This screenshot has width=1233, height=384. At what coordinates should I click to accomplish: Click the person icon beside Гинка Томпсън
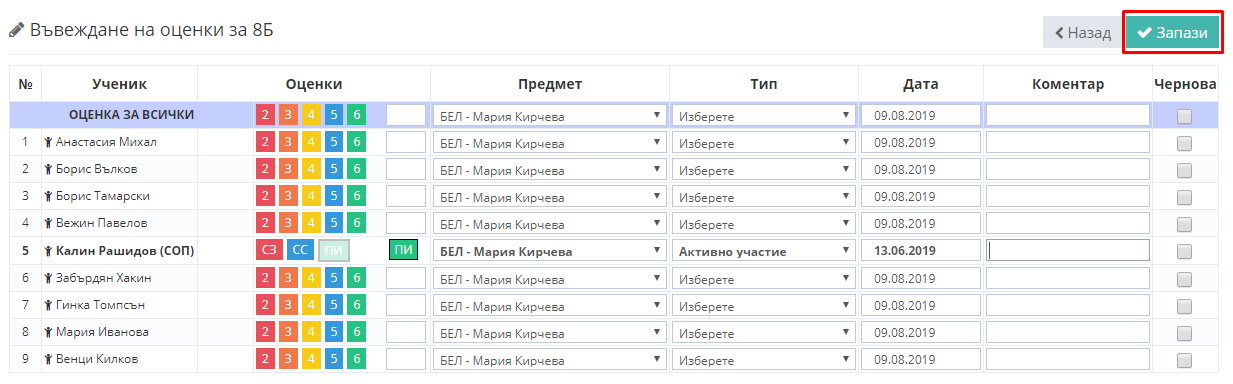coord(48,304)
